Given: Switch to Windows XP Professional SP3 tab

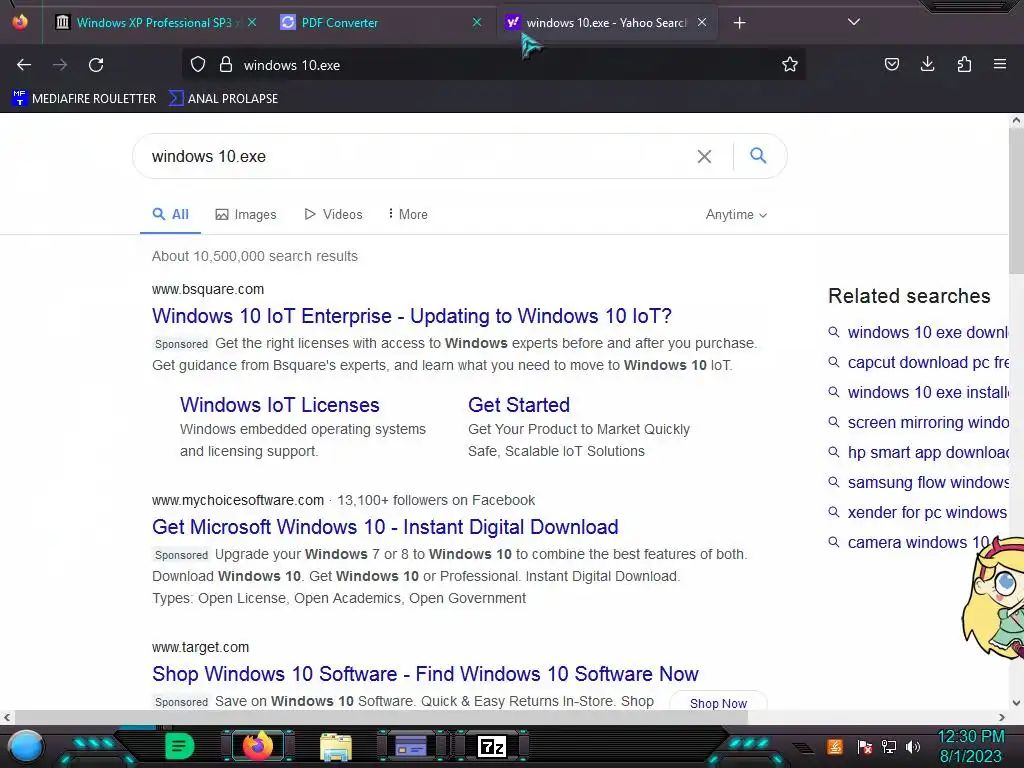Looking at the screenshot, I should point(153,22).
